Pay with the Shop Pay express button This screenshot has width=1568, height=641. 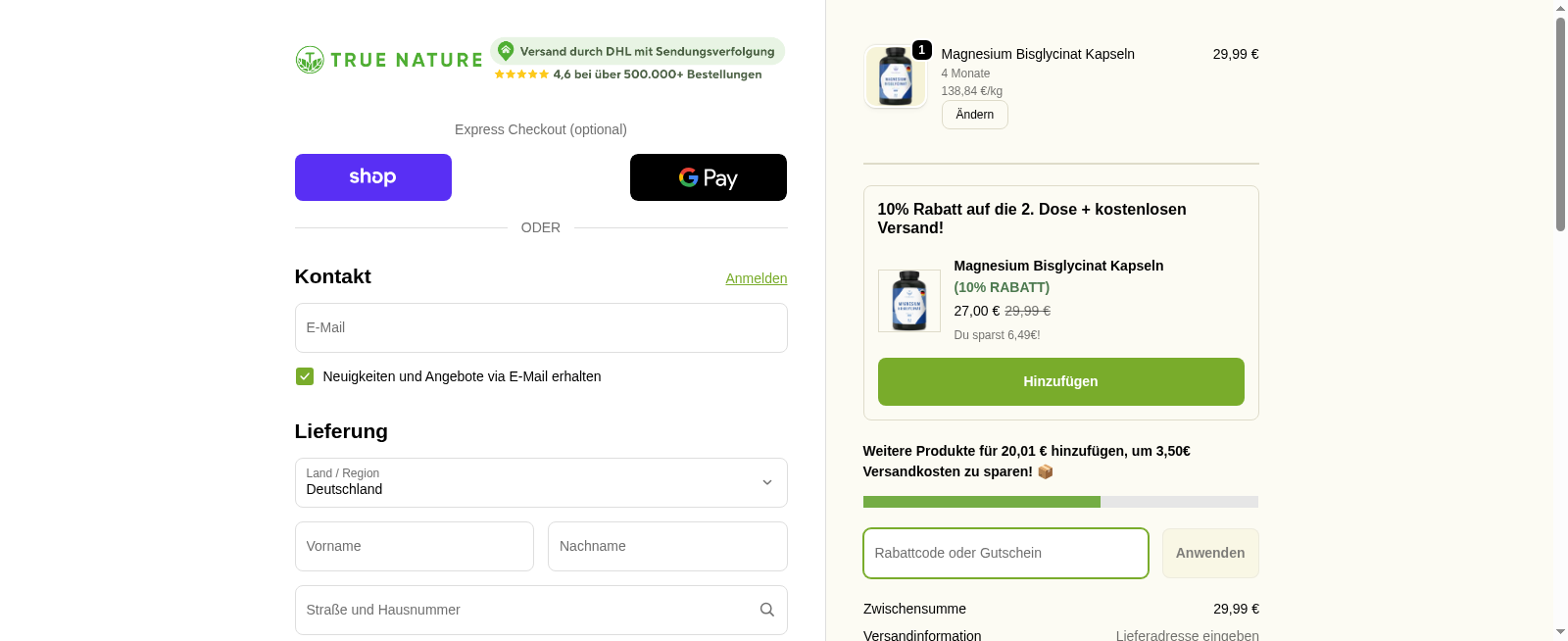[x=373, y=177]
